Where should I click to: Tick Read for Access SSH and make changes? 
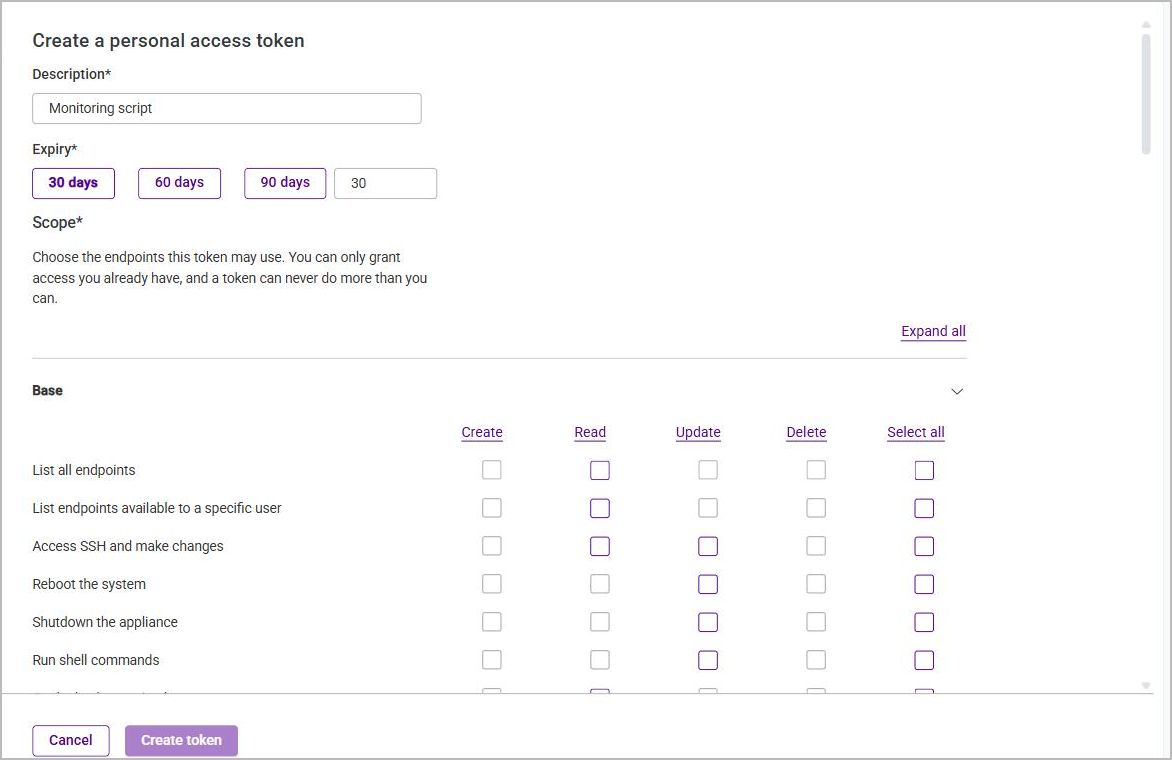tap(599, 546)
